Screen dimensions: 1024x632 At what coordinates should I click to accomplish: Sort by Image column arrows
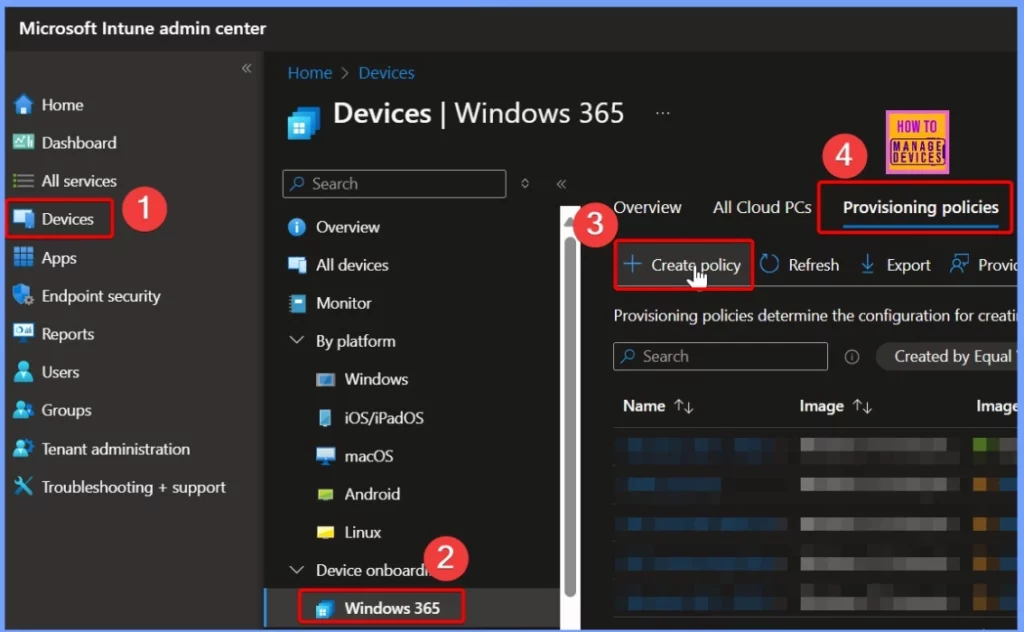[862, 406]
